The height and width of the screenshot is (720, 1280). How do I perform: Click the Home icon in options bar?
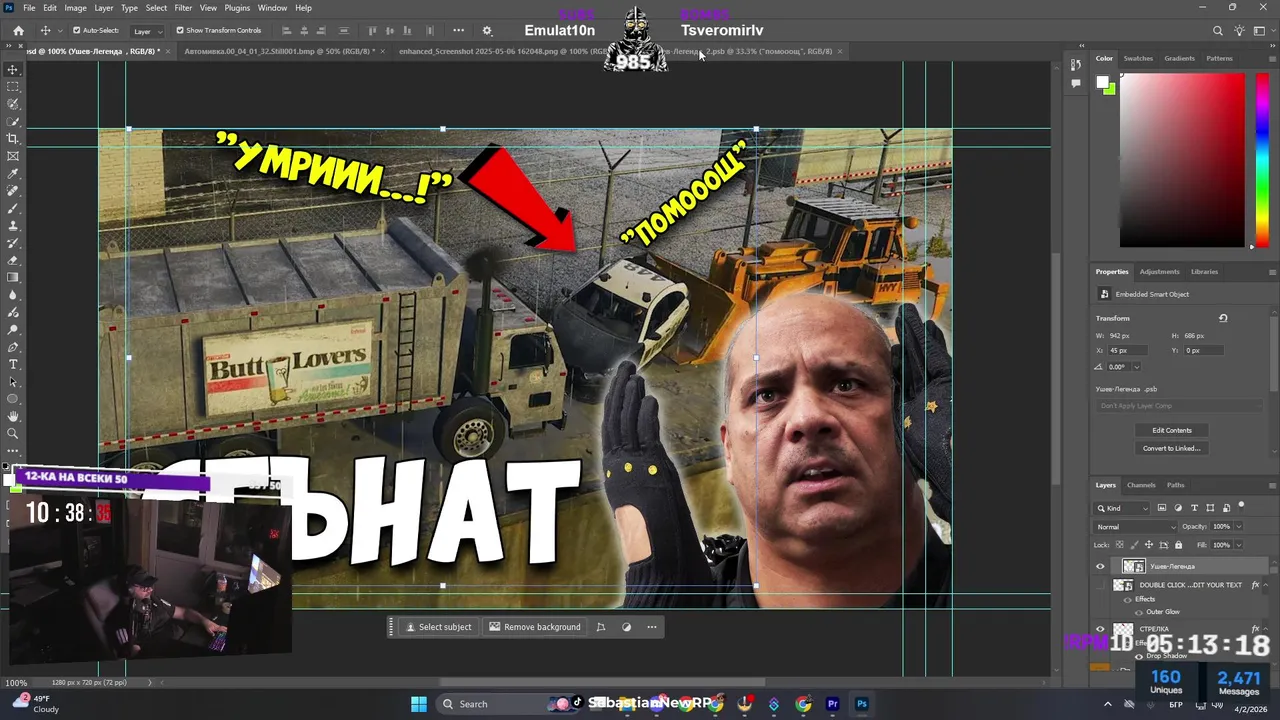(18, 31)
